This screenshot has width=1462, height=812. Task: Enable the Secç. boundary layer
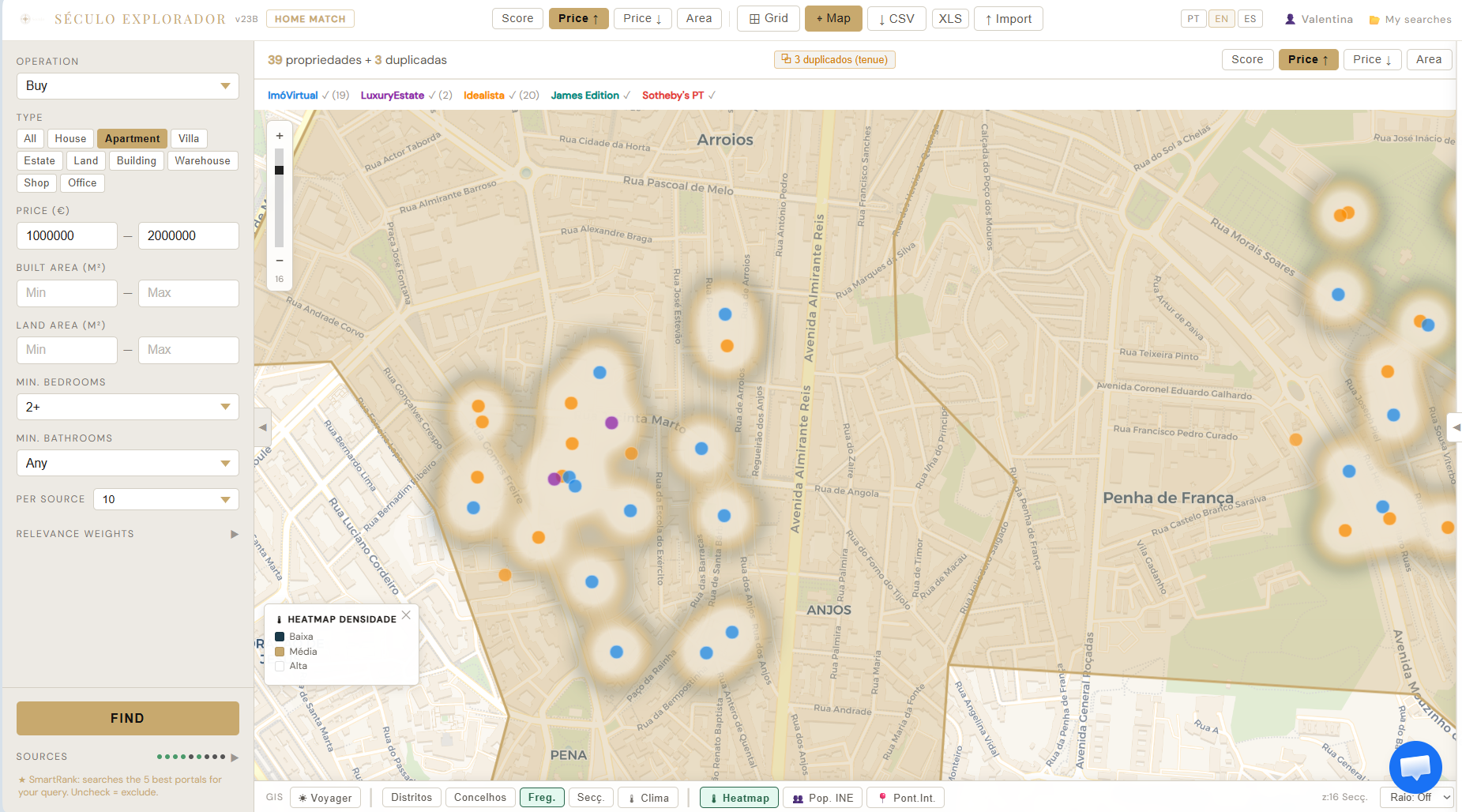(x=591, y=798)
